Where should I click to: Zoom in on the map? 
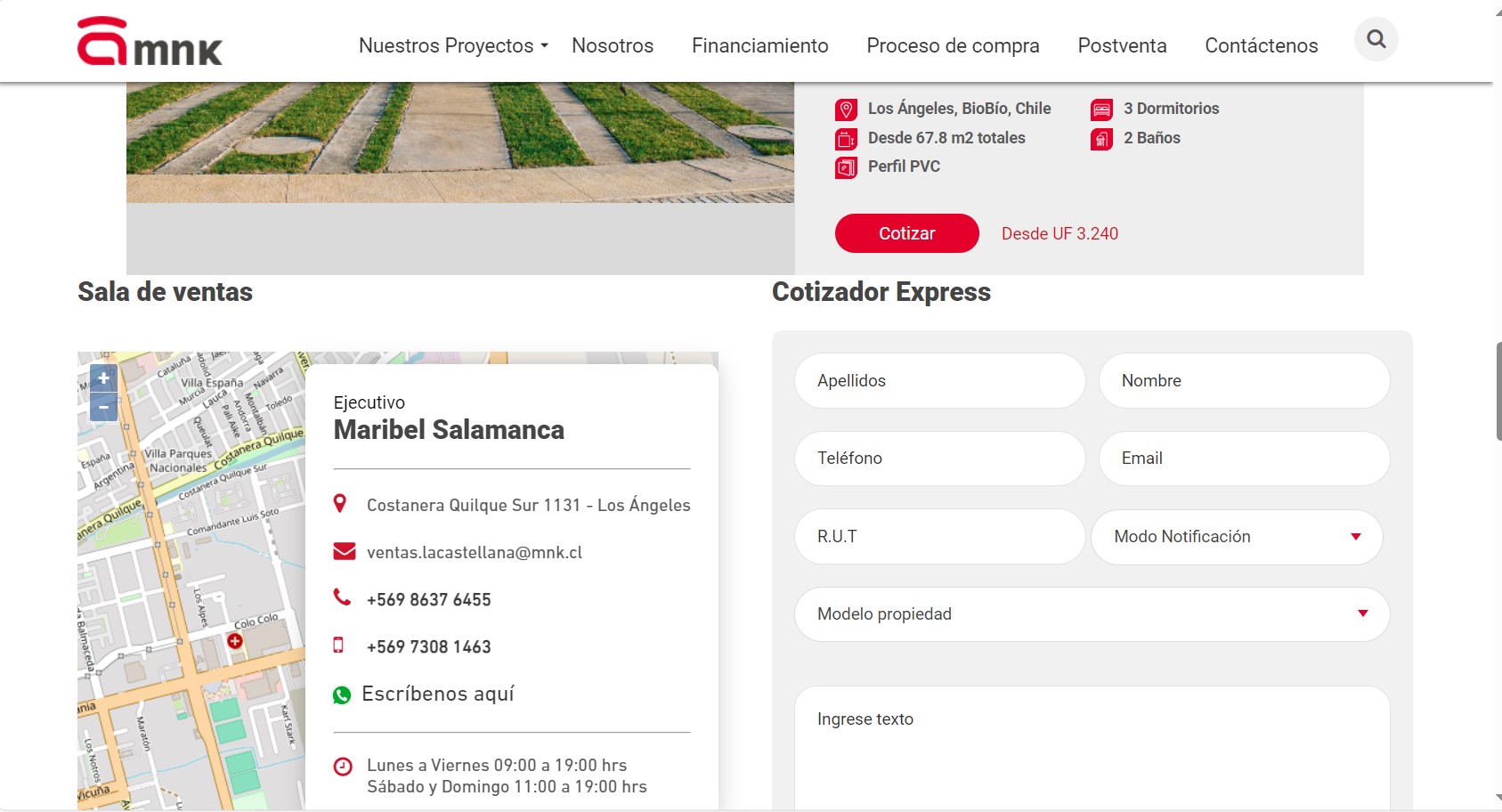(103, 378)
